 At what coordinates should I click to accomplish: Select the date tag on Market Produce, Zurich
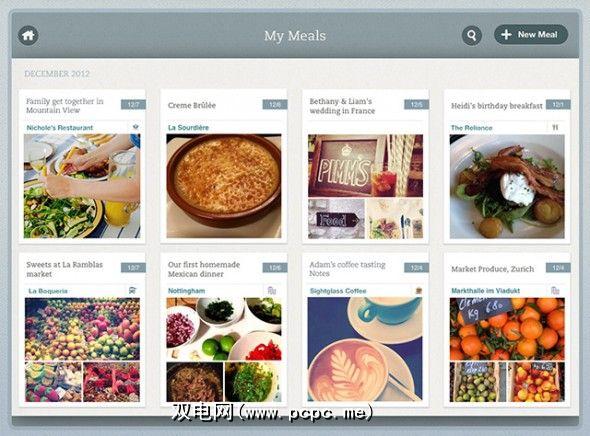558,268
